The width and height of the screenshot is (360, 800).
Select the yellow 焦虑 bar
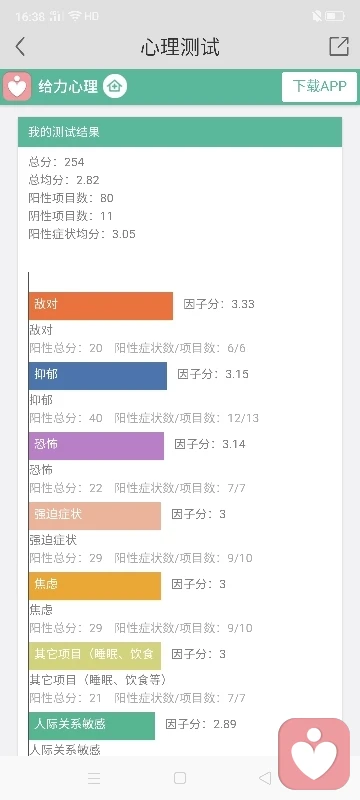(x=95, y=585)
